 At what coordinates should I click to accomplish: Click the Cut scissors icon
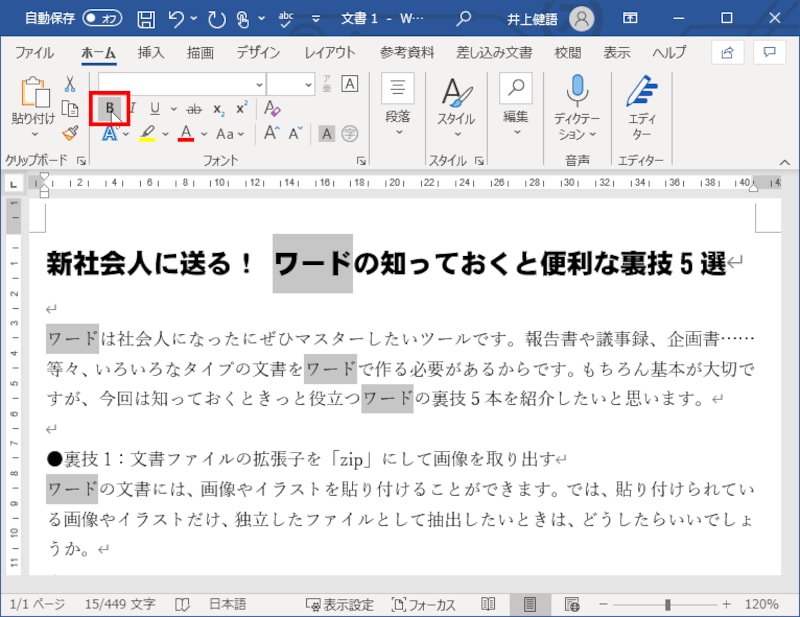pyautogui.click(x=70, y=85)
